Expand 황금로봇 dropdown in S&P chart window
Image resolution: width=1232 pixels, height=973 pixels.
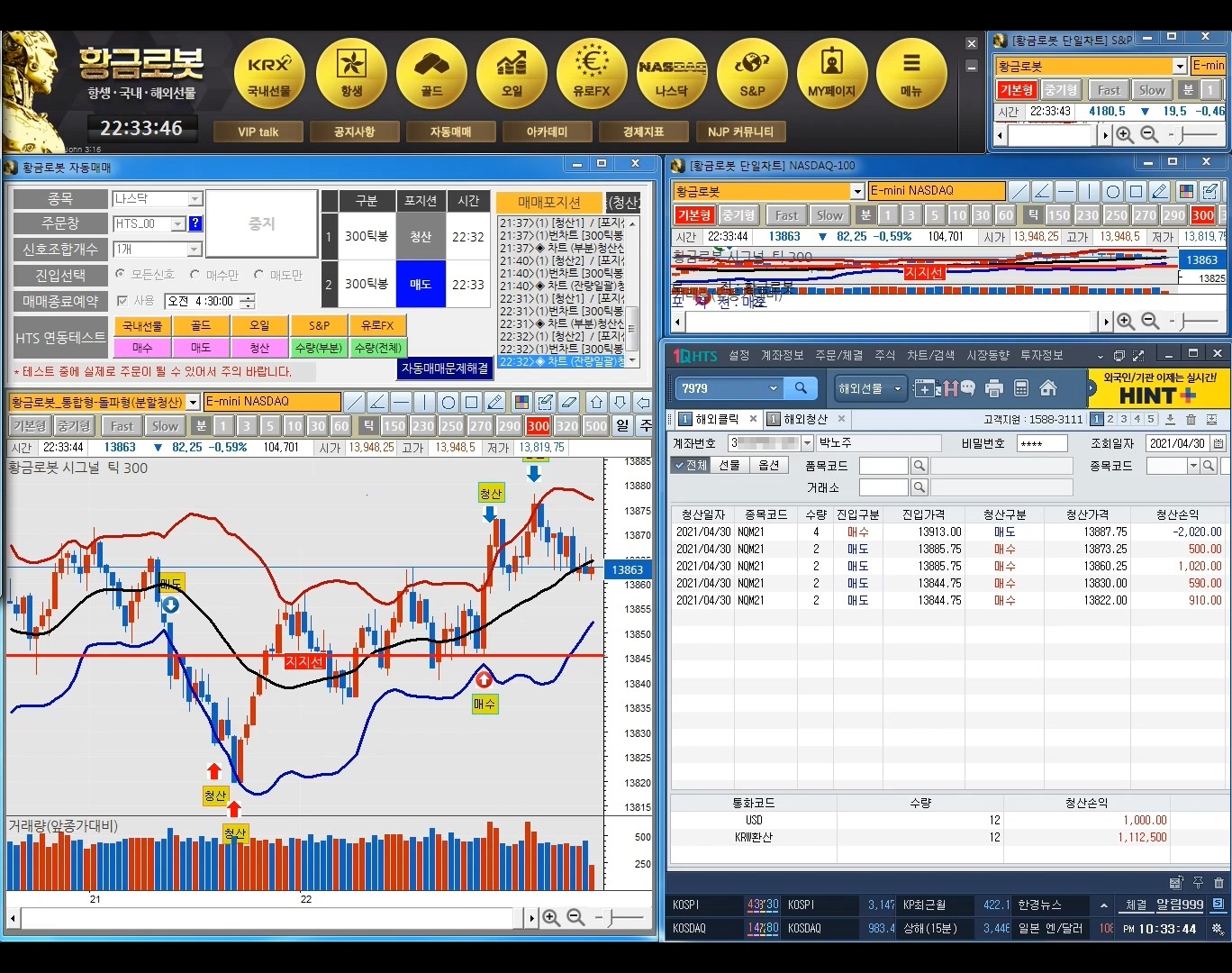click(x=1180, y=66)
